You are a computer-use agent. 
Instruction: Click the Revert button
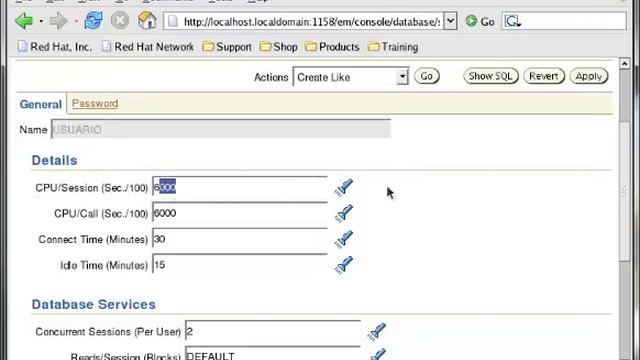coord(544,76)
